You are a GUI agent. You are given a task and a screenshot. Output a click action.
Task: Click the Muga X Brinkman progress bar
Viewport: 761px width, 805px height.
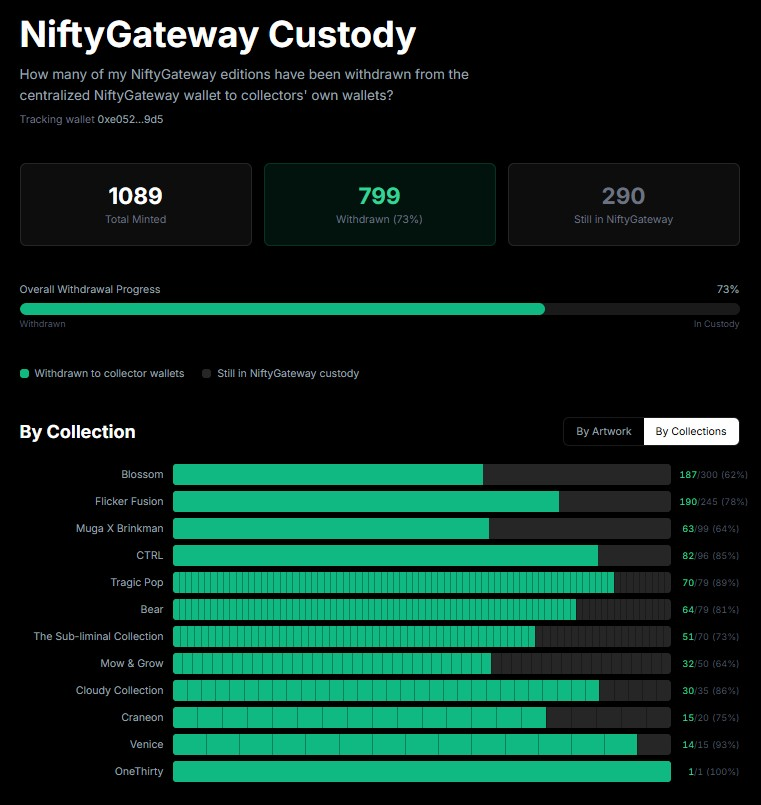coord(422,528)
